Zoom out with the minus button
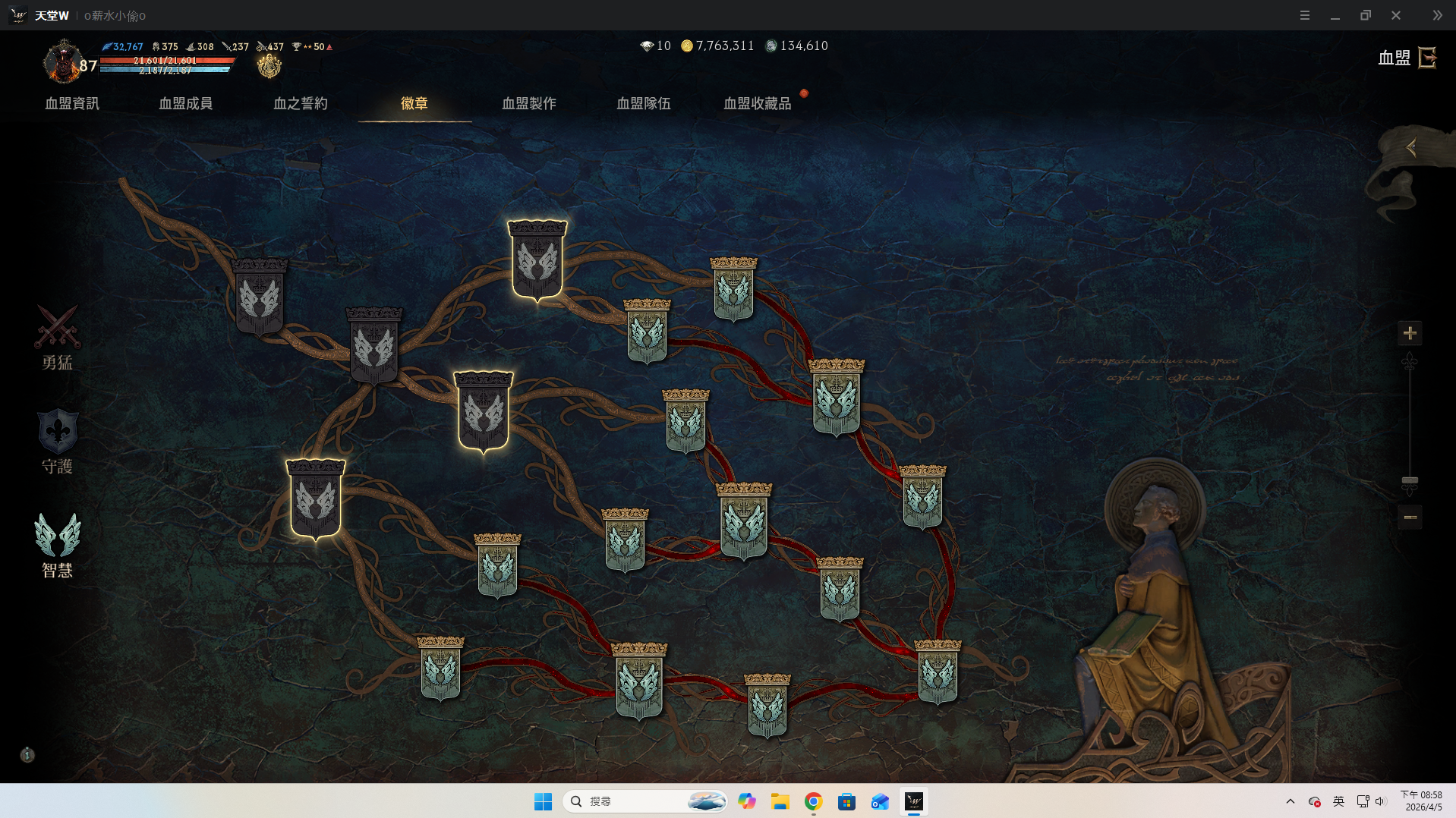 point(1410,518)
